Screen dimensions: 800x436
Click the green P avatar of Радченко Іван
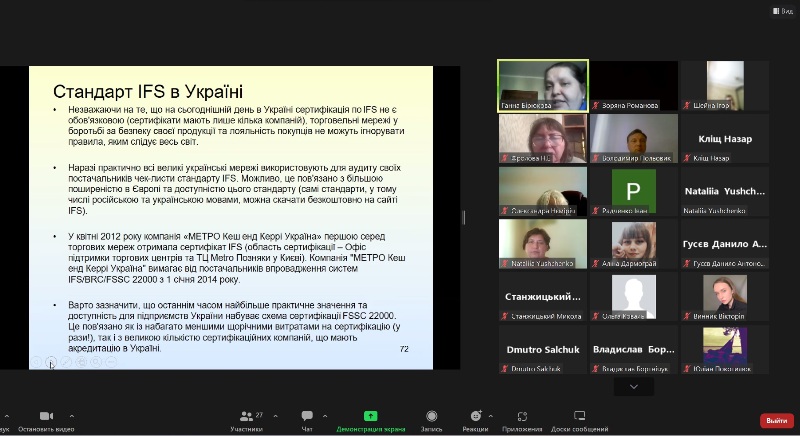(634, 190)
